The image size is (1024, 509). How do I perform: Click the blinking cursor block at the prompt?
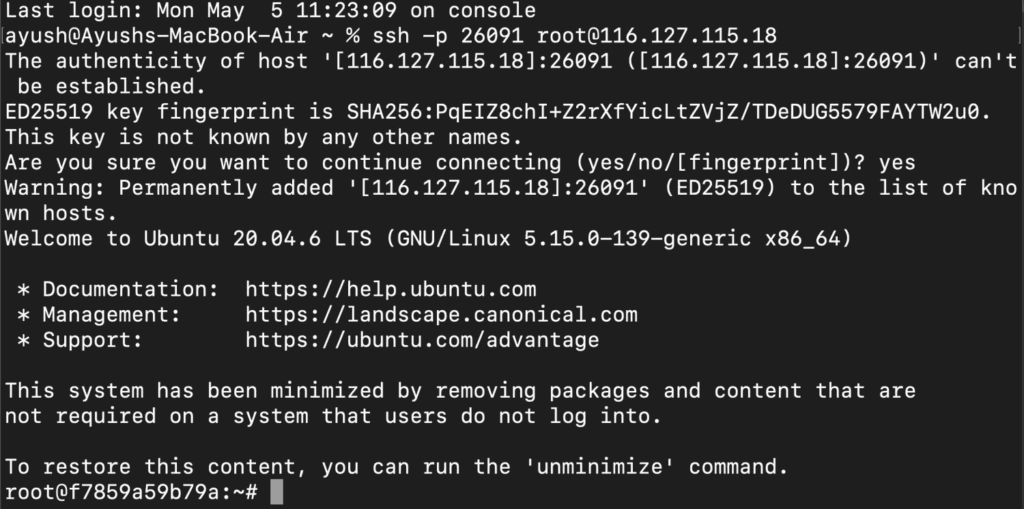click(276, 492)
